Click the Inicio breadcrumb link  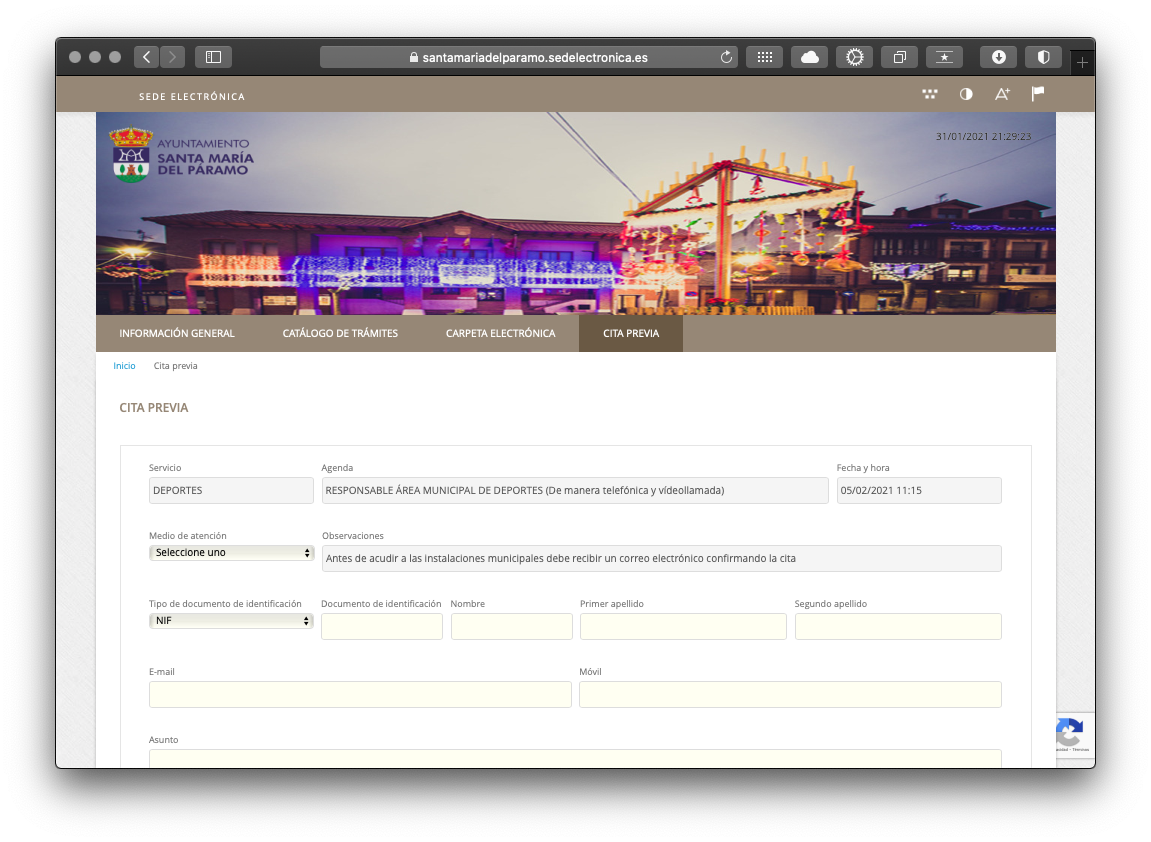124,366
